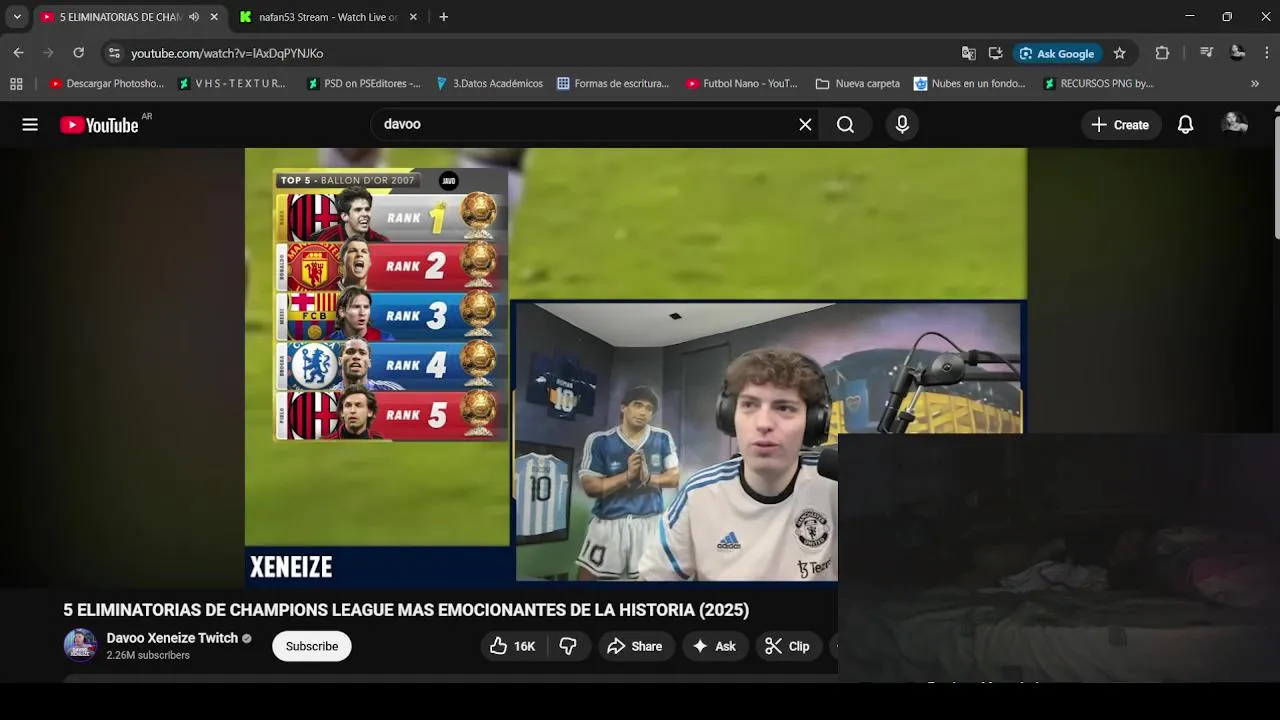Open the Create menu

[x=1120, y=125]
